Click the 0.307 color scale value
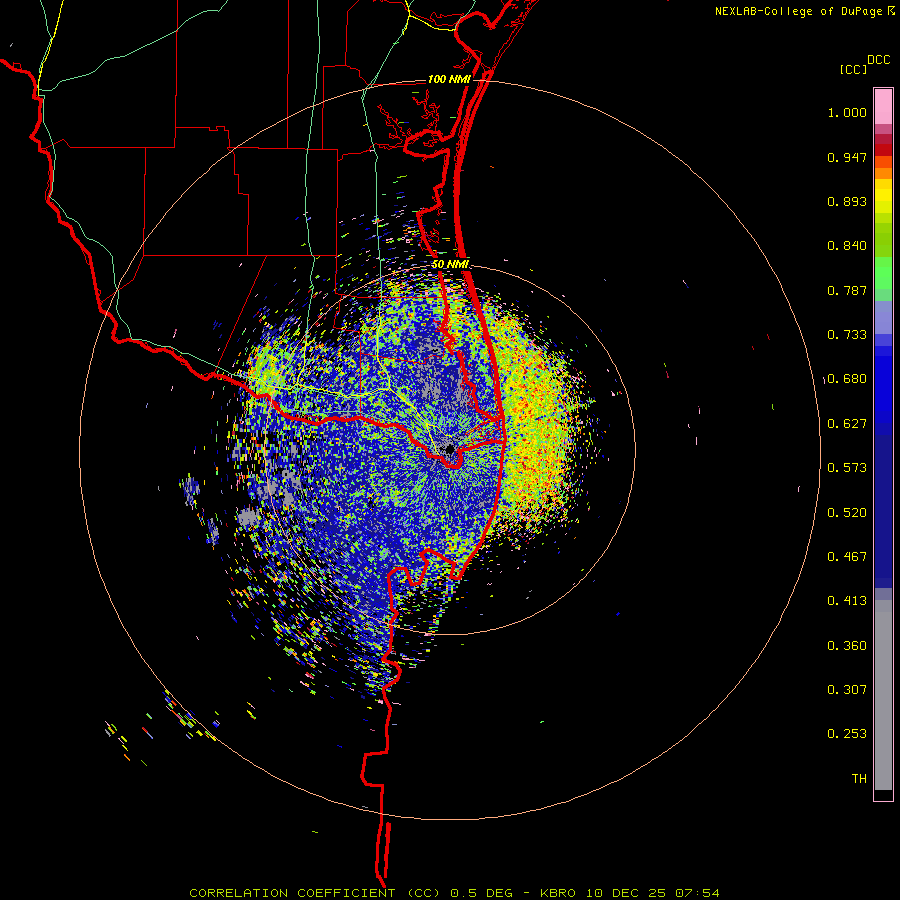The image size is (900, 900). coord(847,690)
